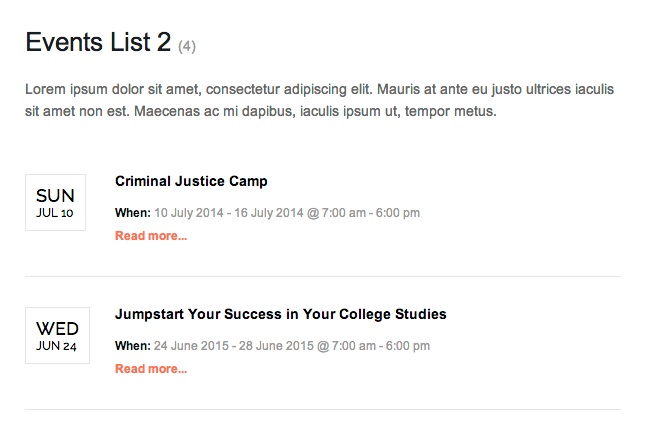Select the SUN JUL 10 date badge
Image resolution: width=646 pixels, height=430 pixels.
[56, 202]
